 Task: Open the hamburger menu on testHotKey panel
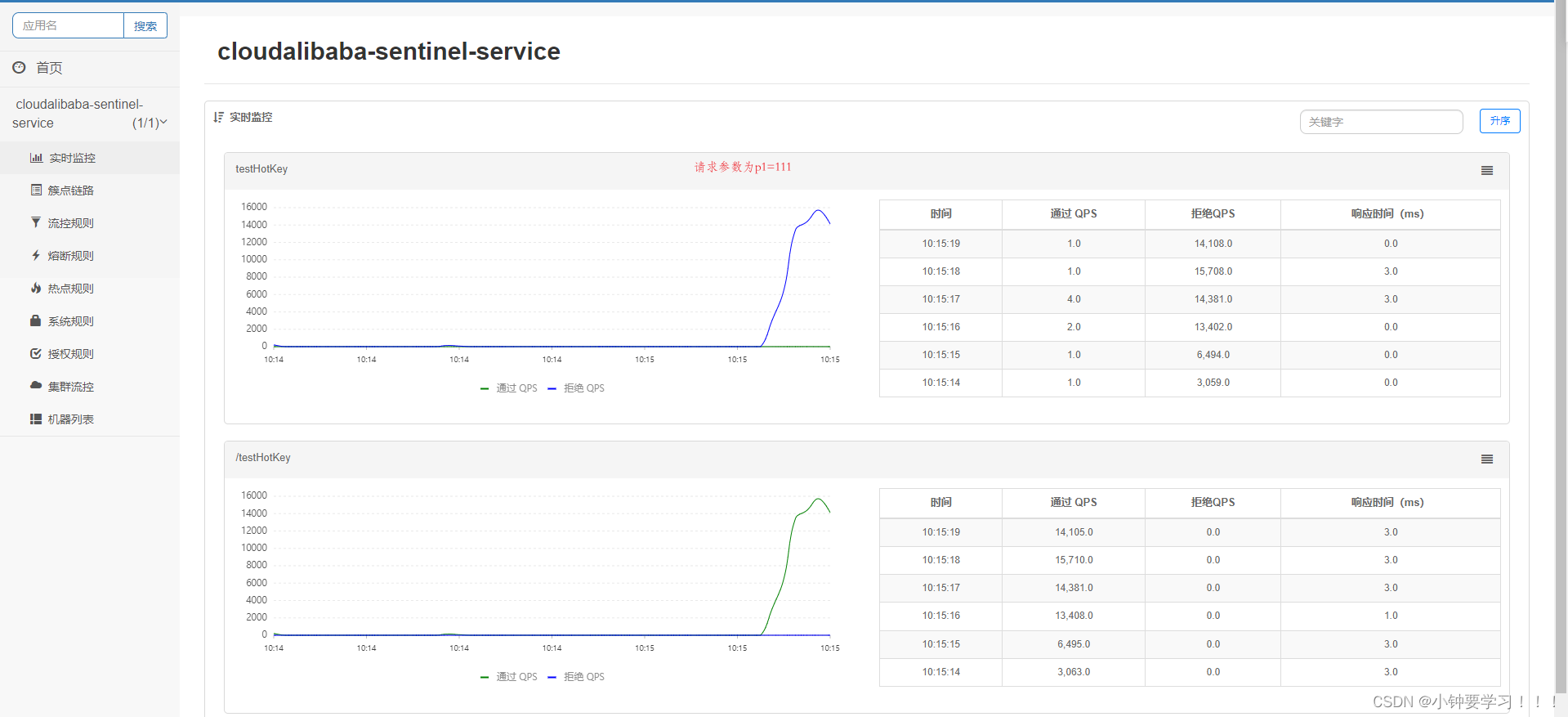[x=1487, y=170]
